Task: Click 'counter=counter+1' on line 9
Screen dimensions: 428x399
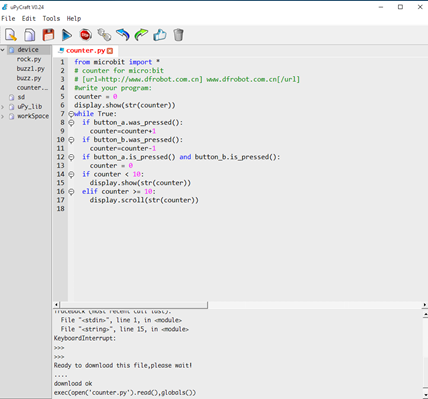Action: pos(123,131)
